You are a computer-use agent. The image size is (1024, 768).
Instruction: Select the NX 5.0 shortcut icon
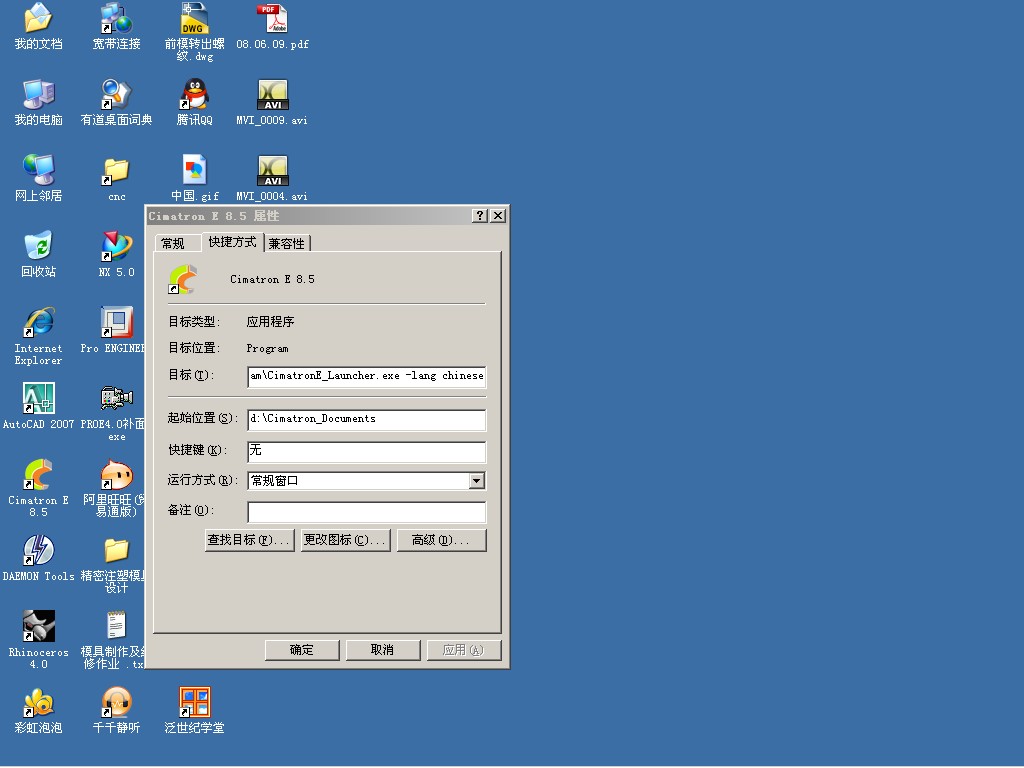tap(116, 246)
